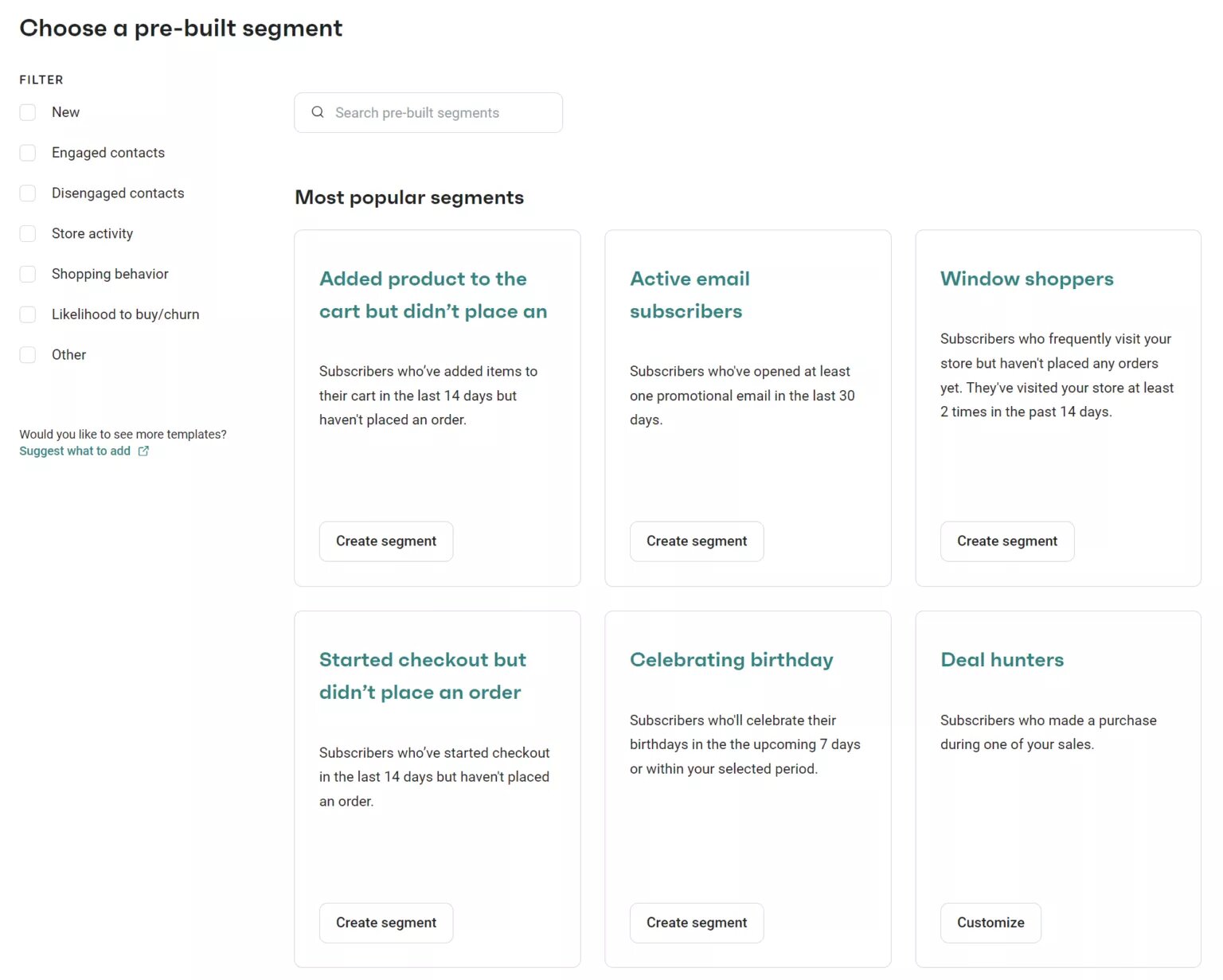Create the Window shoppers segment
Viewport: 1223px width, 980px height.
tap(1006, 541)
